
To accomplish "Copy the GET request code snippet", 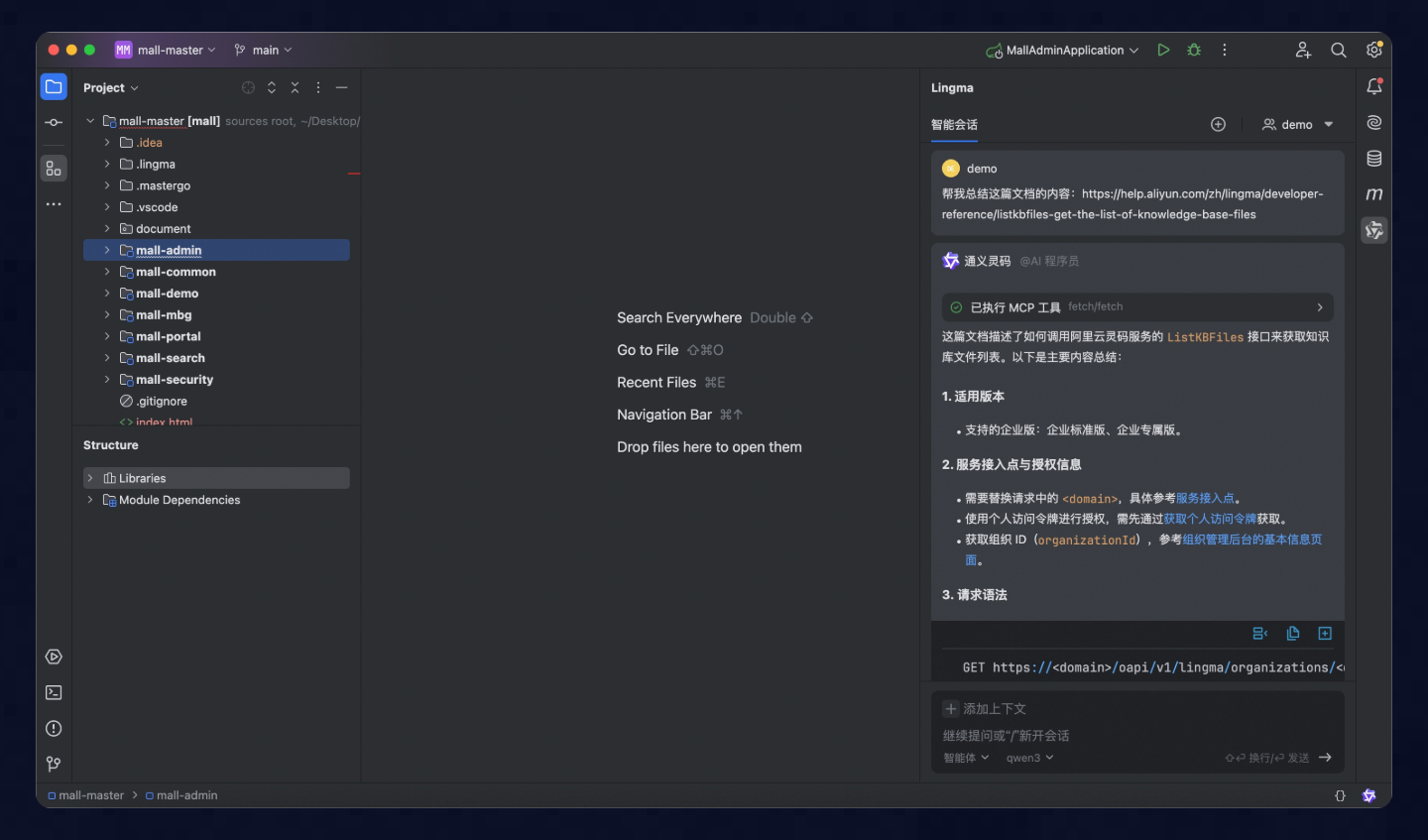I will pos(1292,633).
